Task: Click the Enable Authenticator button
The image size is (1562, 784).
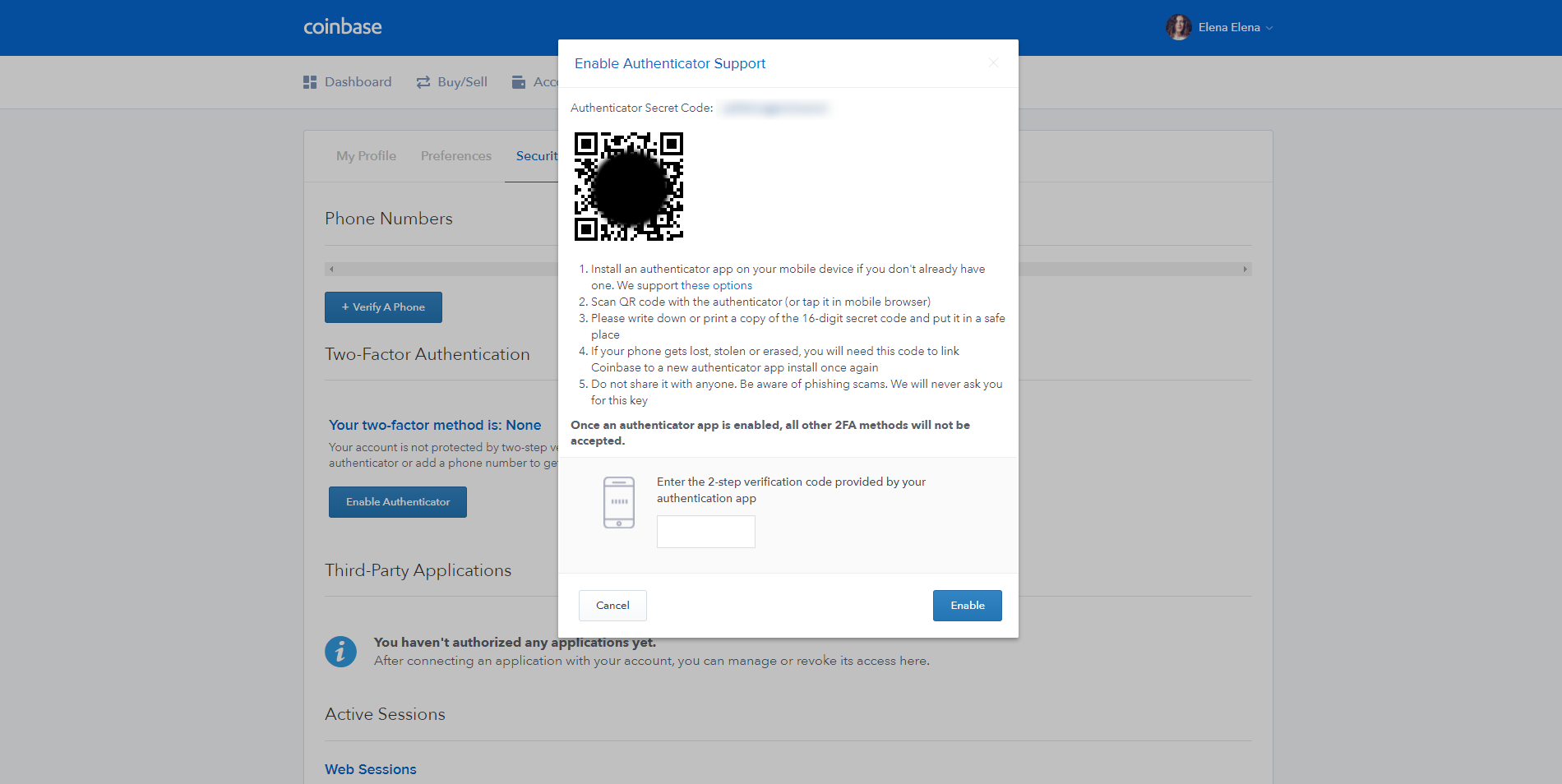Action: point(398,502)
